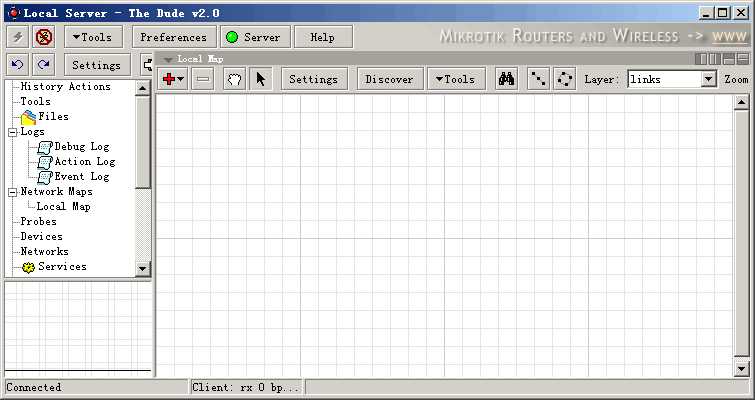Select the arrow pointer tool
The width and height of the screenshot is (755, 400).
tap(261, 79)
